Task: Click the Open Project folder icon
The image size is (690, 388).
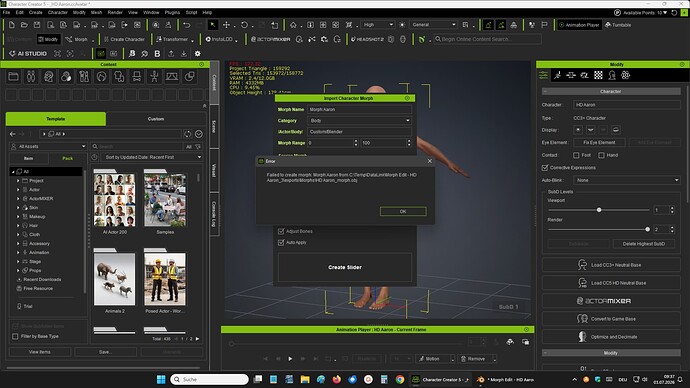Action: (x=24, y=25)
